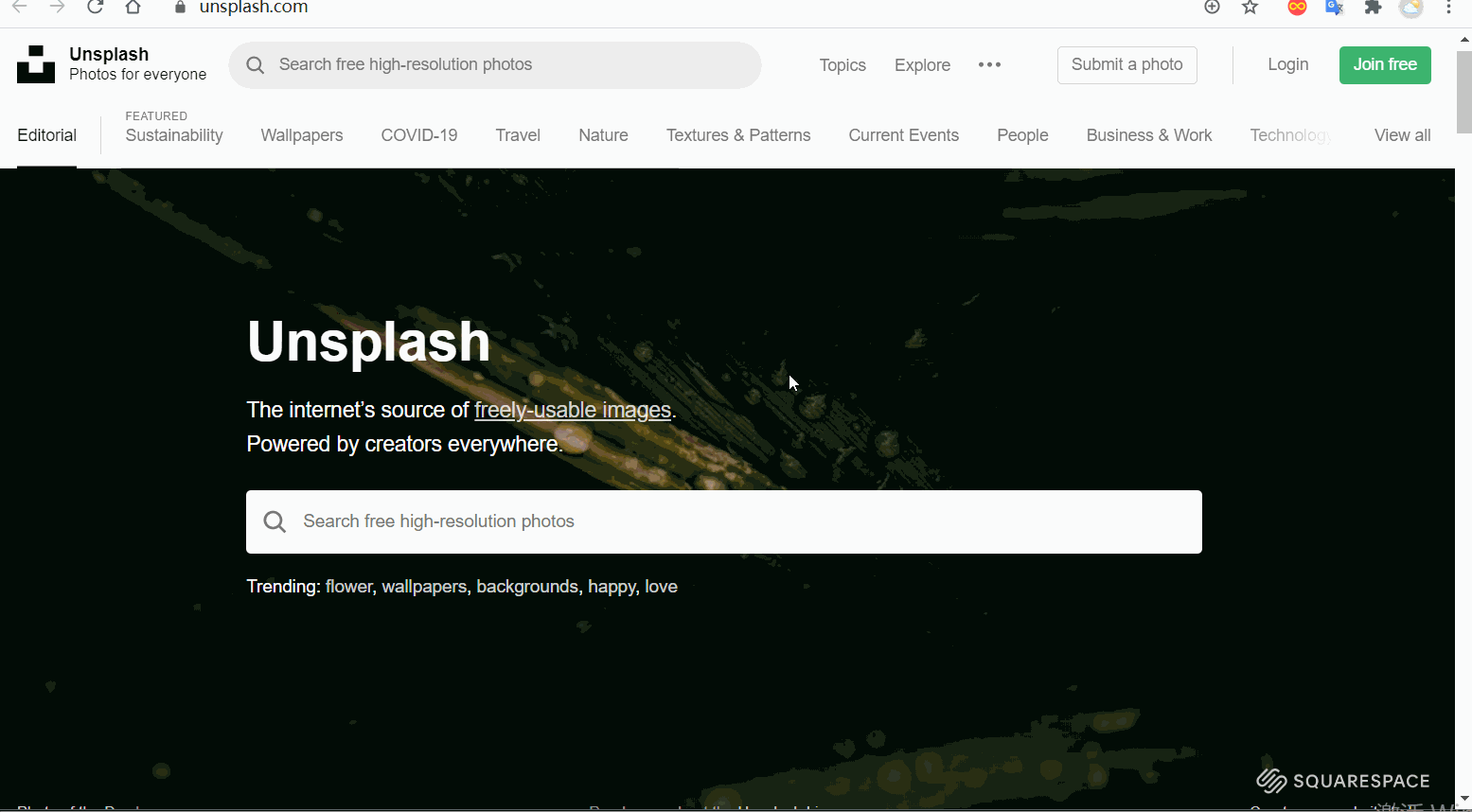Click View all topics
Viewport: 1472px width, 812px height.
click(x=1402, y=135)
